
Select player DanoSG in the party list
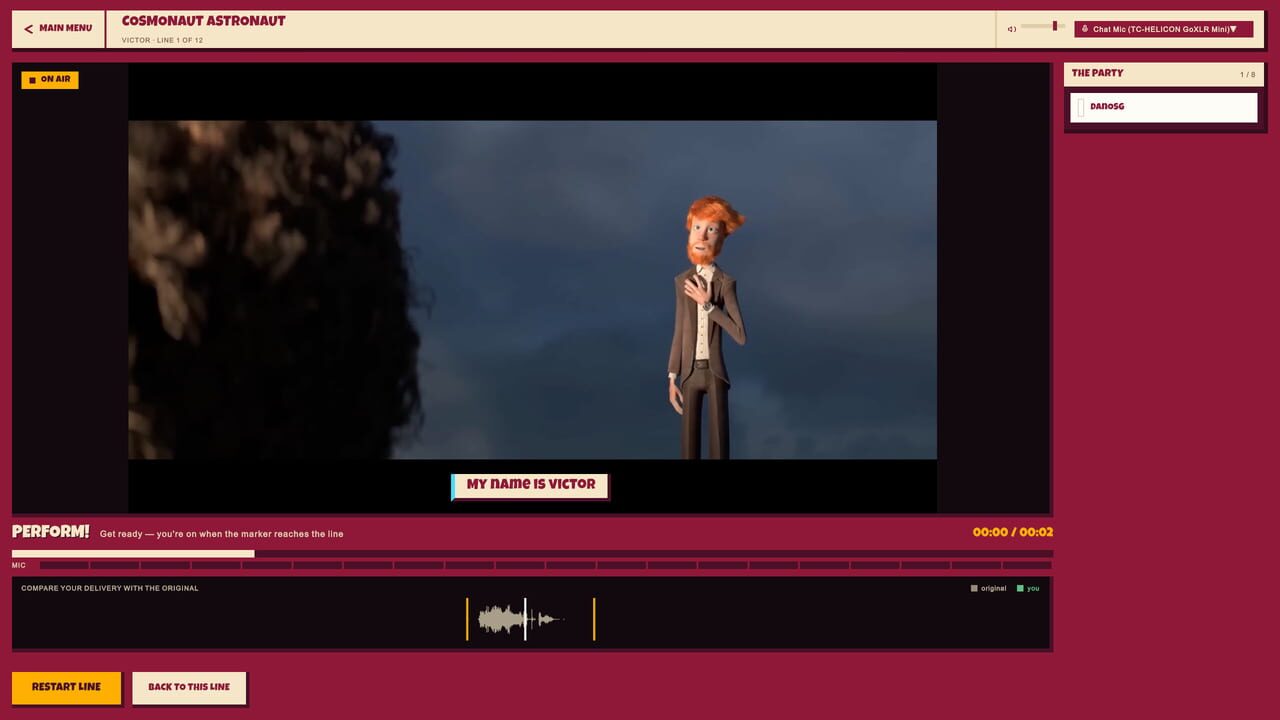[x=1163, y=107]
